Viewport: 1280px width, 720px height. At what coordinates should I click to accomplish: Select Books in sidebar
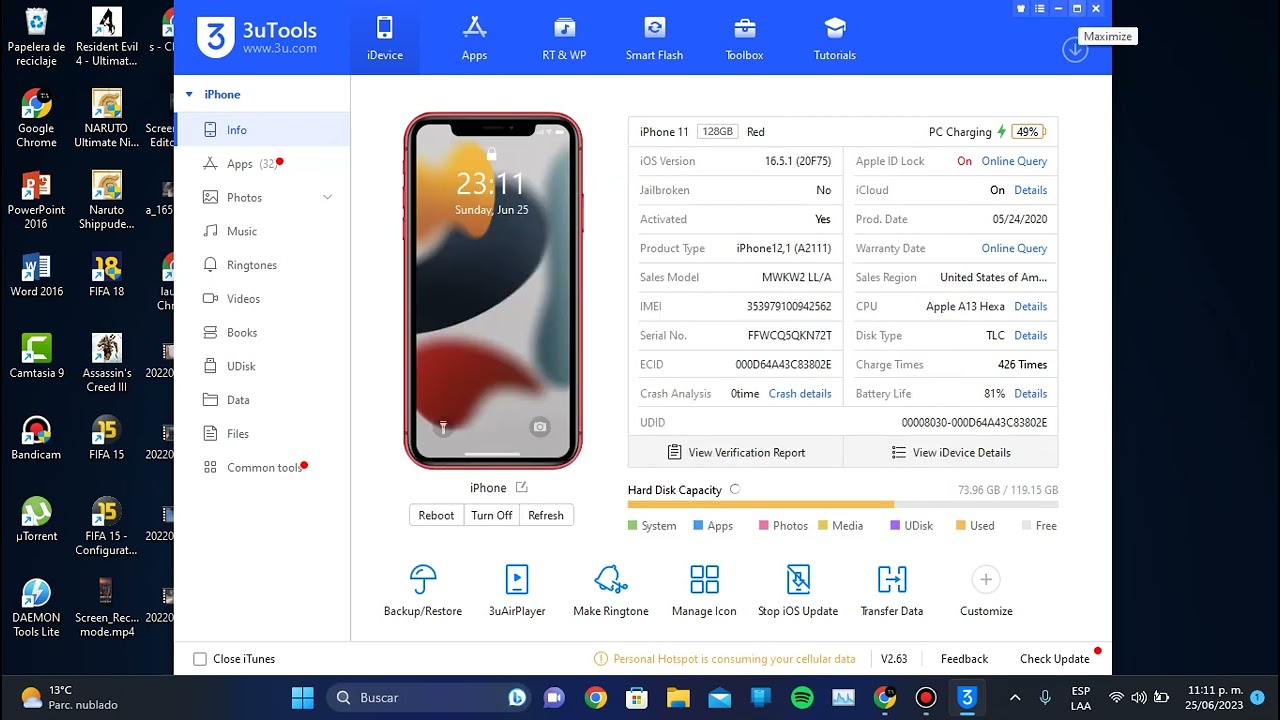[x=262, y=333]
